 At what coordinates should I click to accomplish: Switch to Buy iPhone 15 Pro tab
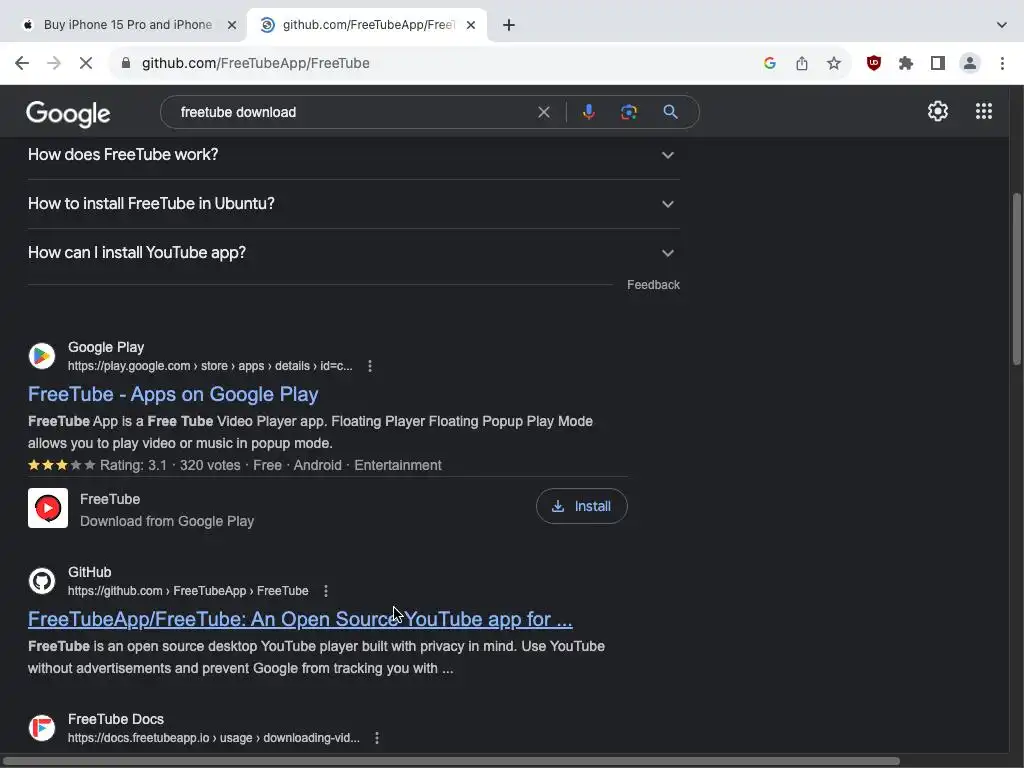coord(127,25)
